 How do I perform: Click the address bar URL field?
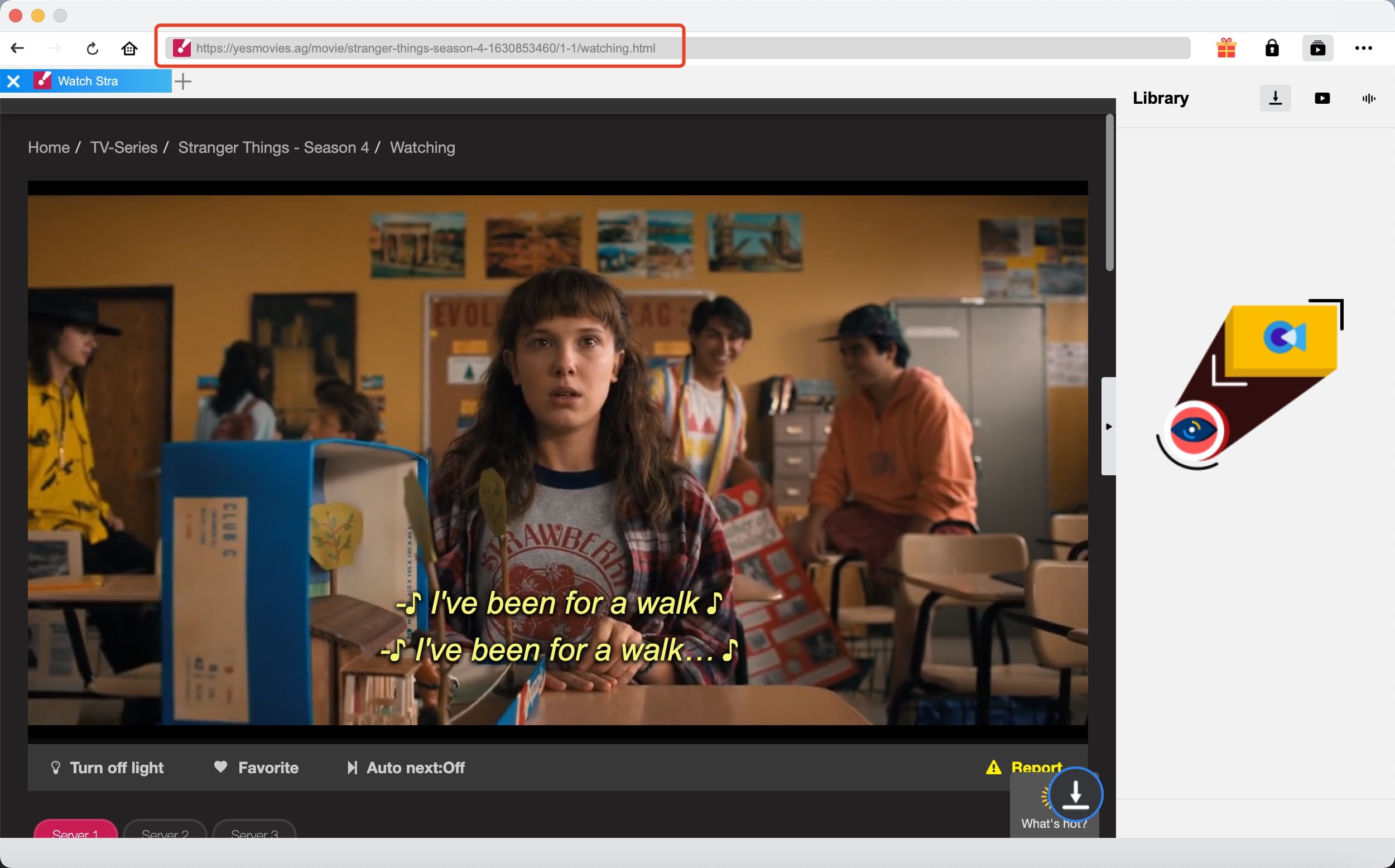pos(425,48)
